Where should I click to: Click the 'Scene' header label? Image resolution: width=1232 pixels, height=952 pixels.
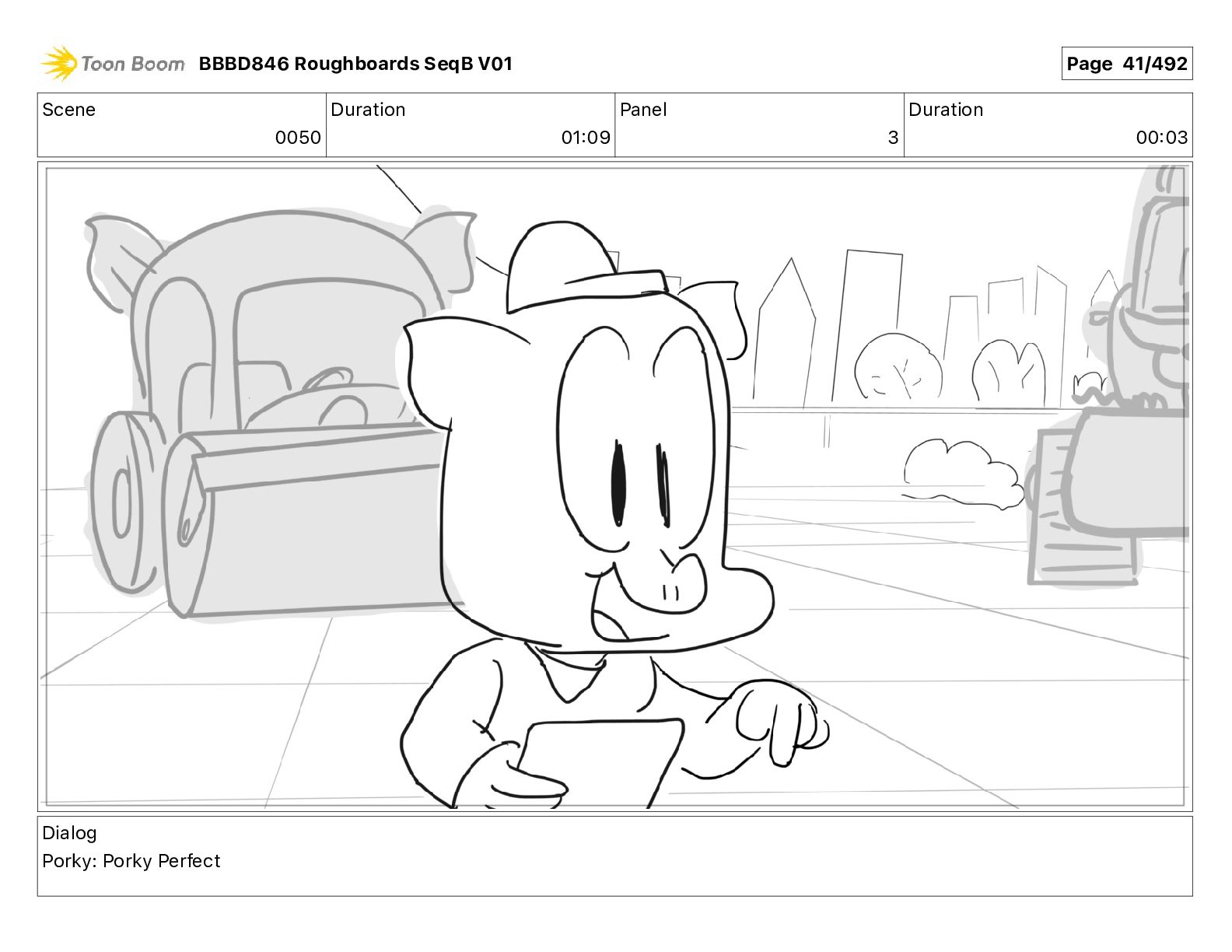(68, 110)
